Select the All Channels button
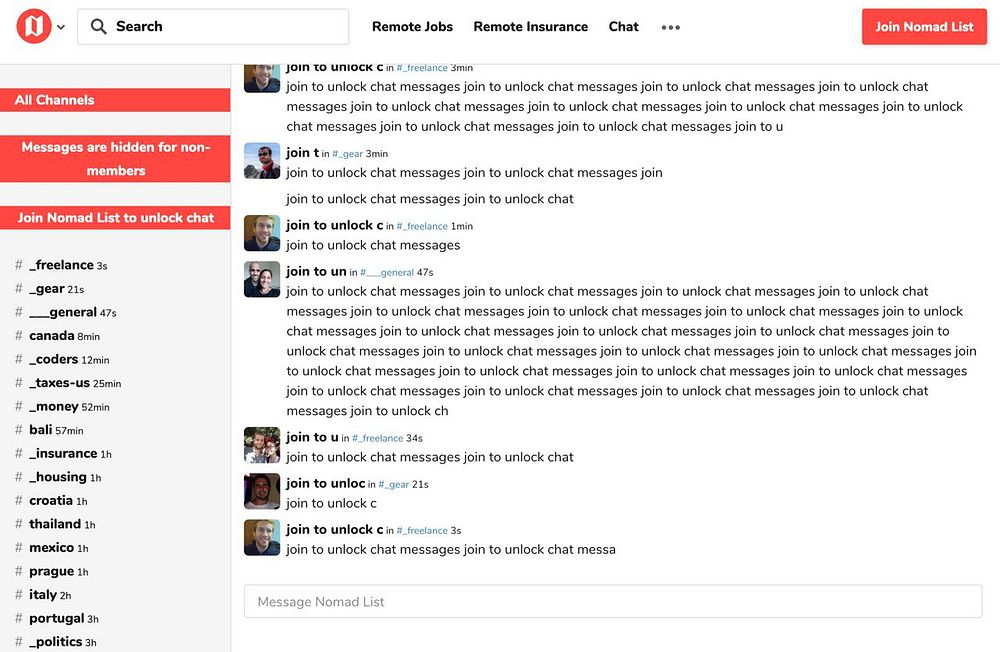Screen dimensions: 1000x652 coord(115,100)
